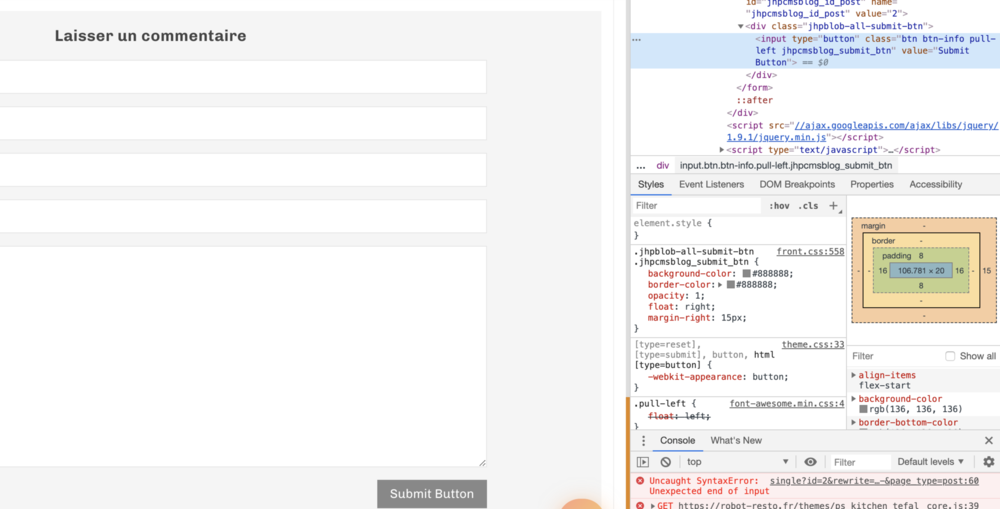Enable the Show all checkbox
The image size is (1000, 509).
[950, 356]
